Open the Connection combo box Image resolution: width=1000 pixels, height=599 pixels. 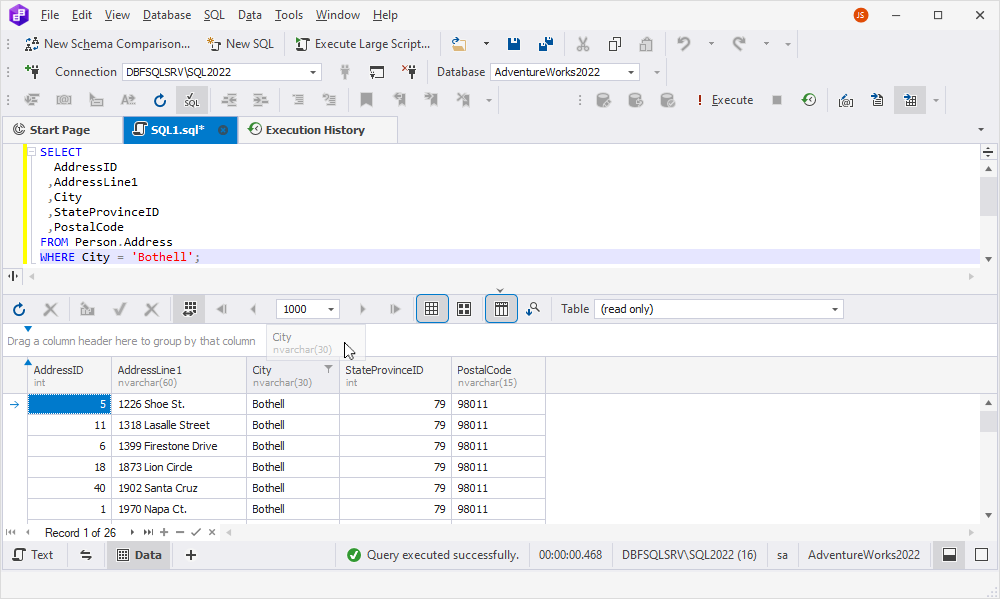(221, 72)
